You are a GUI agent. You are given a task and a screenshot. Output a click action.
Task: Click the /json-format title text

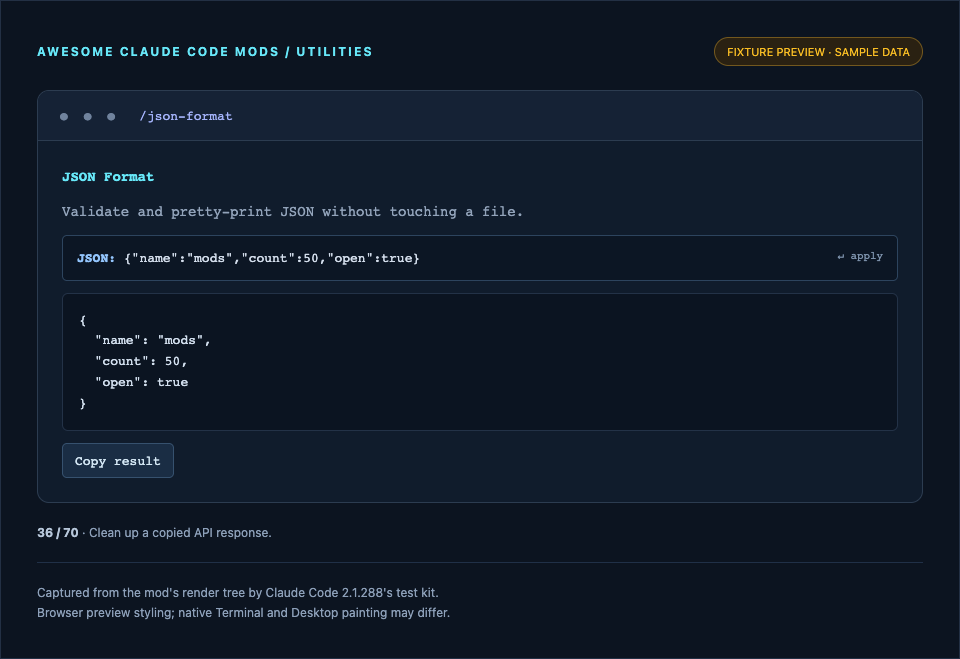pos(186,116)
